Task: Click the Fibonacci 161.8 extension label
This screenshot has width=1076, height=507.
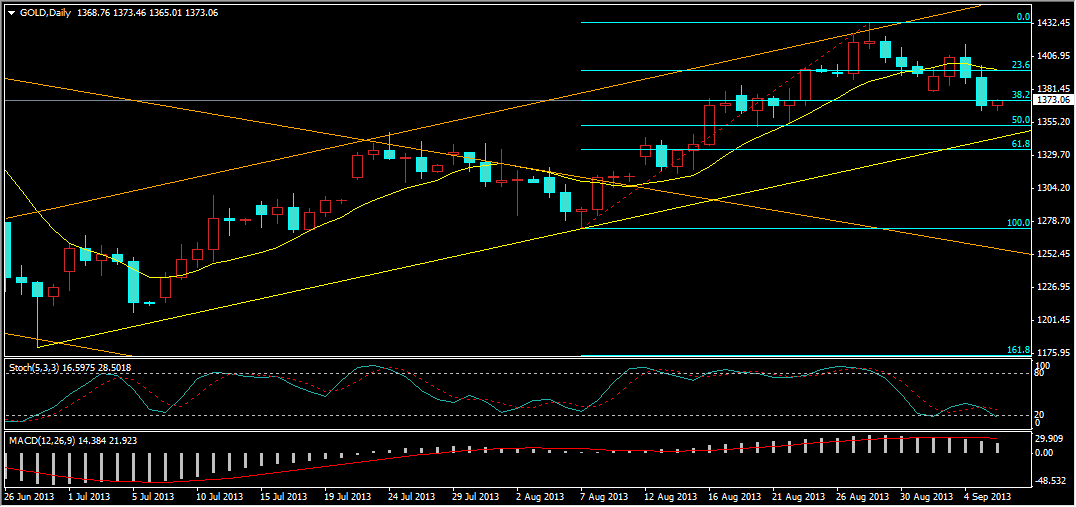Action: pyautogui.click(x=1018, y=351)
